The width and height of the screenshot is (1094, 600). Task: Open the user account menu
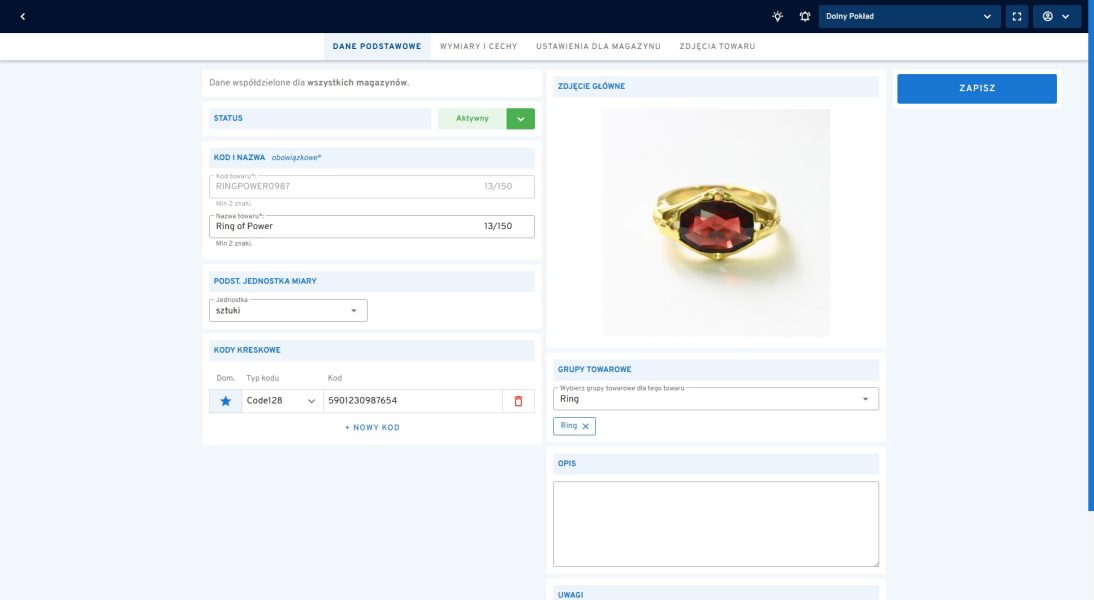(1056, 16)
